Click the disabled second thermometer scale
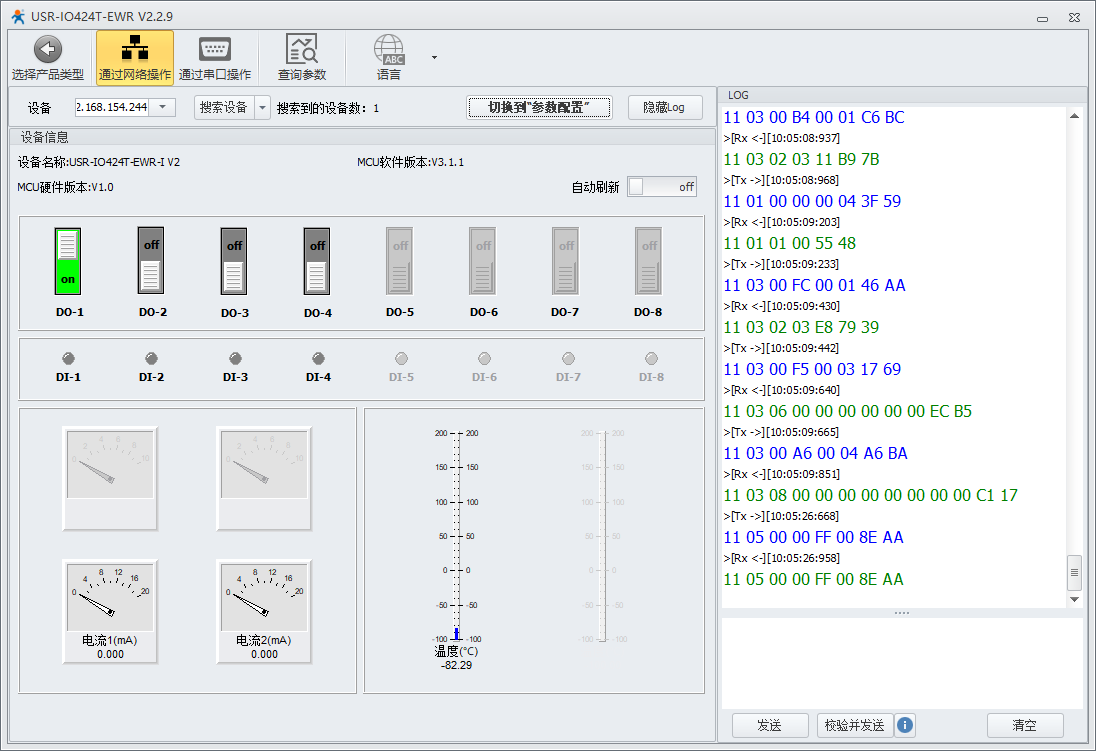 (x=605, y=536)
